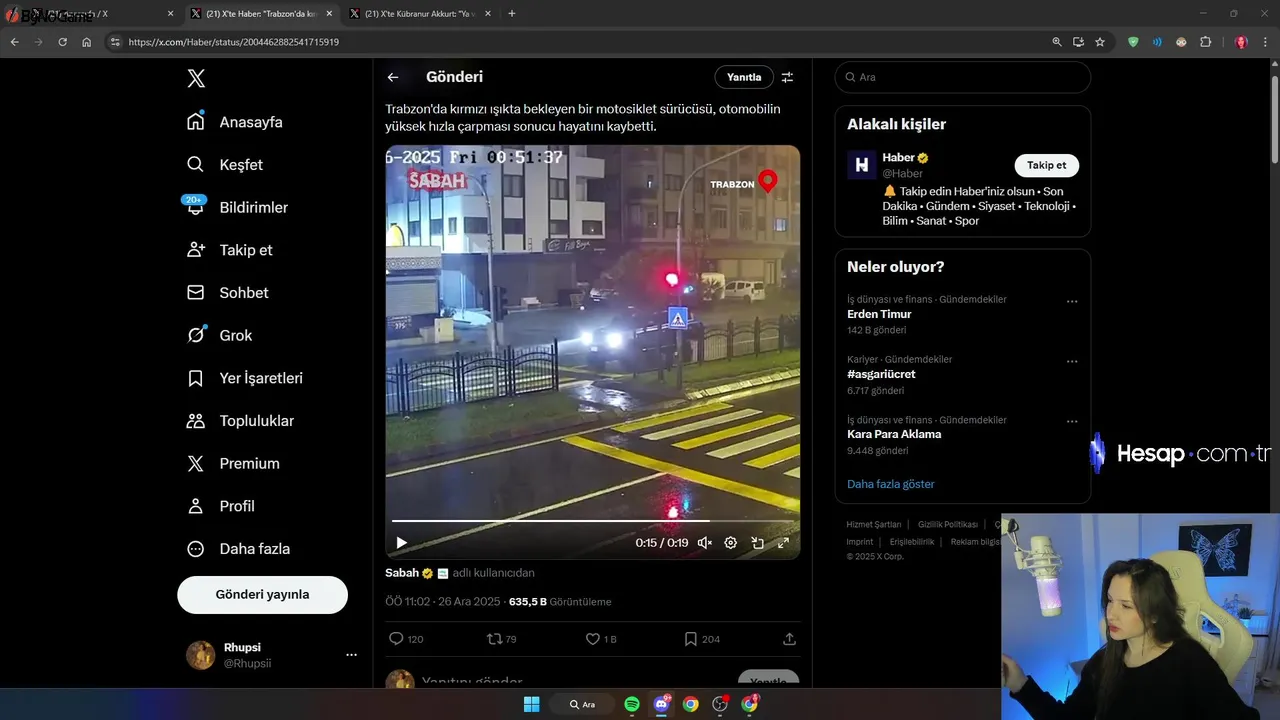Open Keşfet explore page
The image size is (1280, 720).
click(x=225, y=165)
